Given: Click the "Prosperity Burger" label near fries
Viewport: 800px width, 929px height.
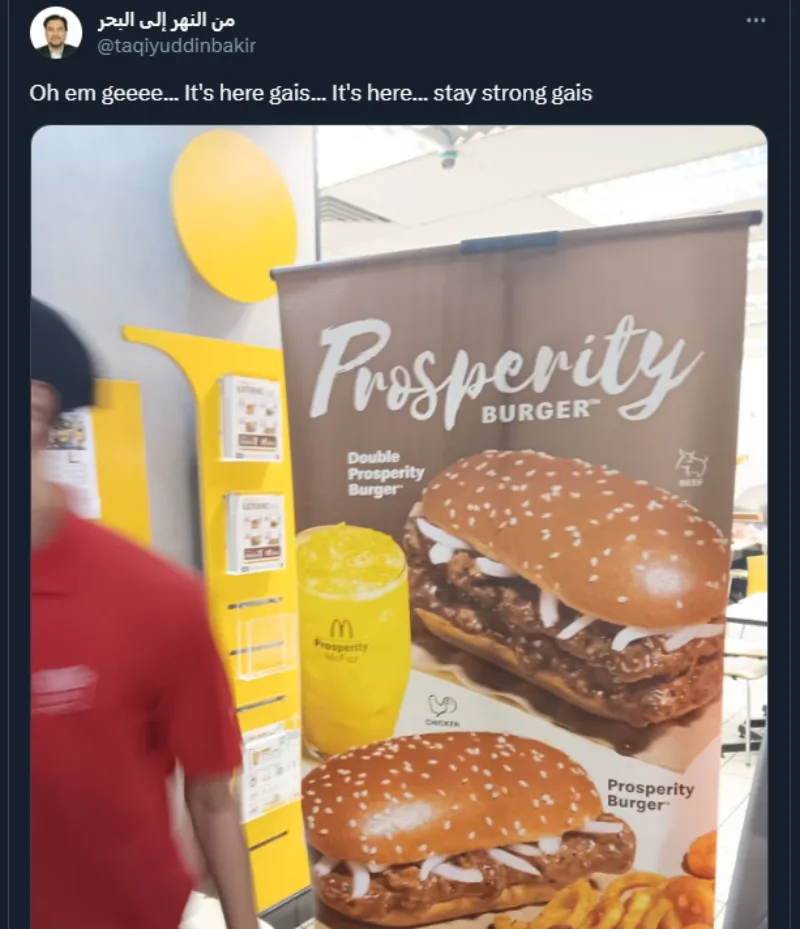Looking at the screenshot, I should click(650, 796).
